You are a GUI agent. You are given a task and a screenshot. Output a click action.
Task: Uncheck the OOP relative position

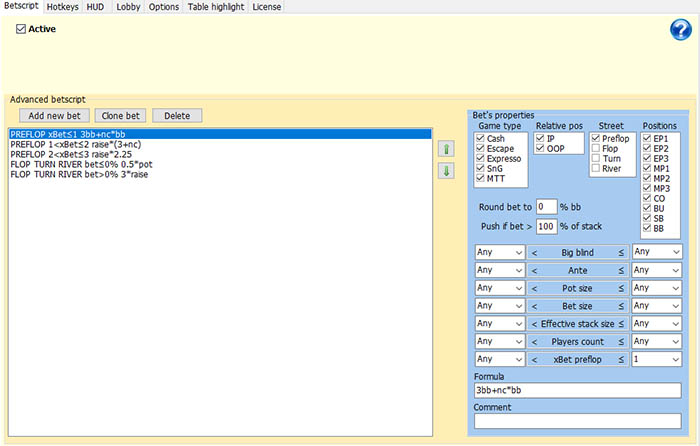541,148
